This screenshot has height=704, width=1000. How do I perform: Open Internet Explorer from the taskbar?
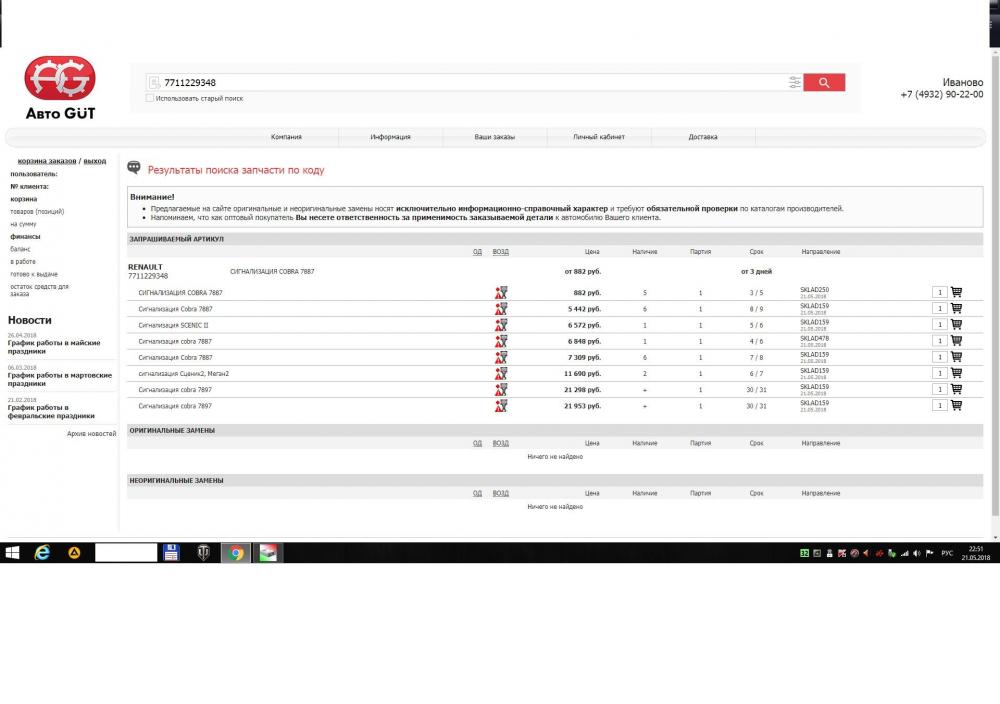tap(42, 553)
